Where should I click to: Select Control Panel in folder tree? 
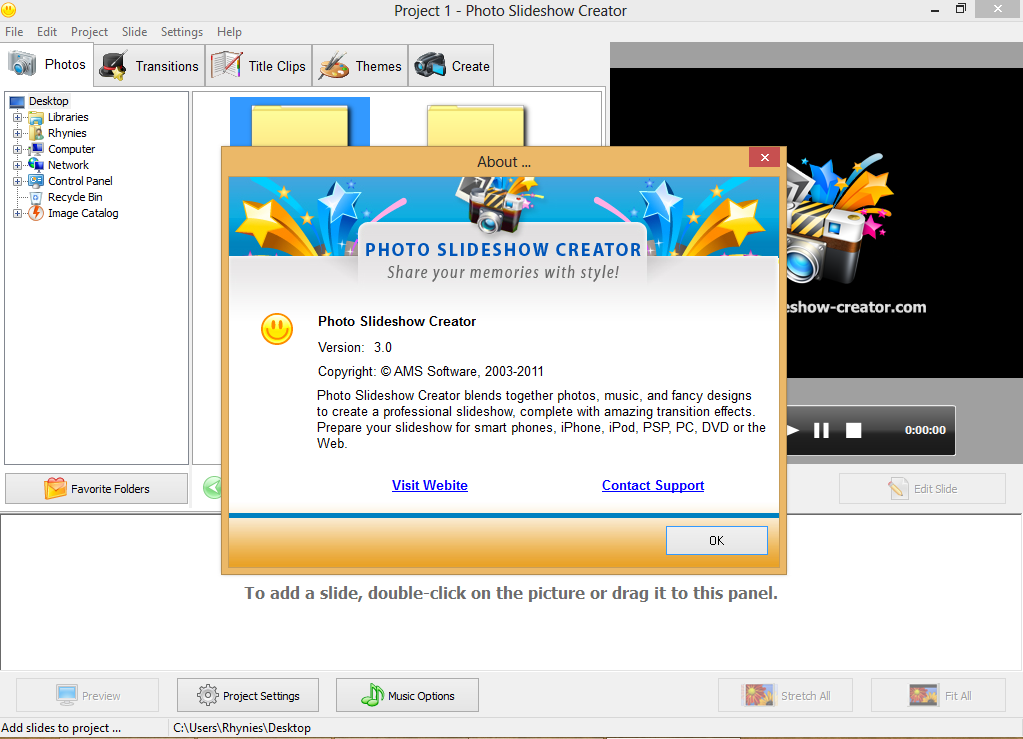(x=80, y=181)
